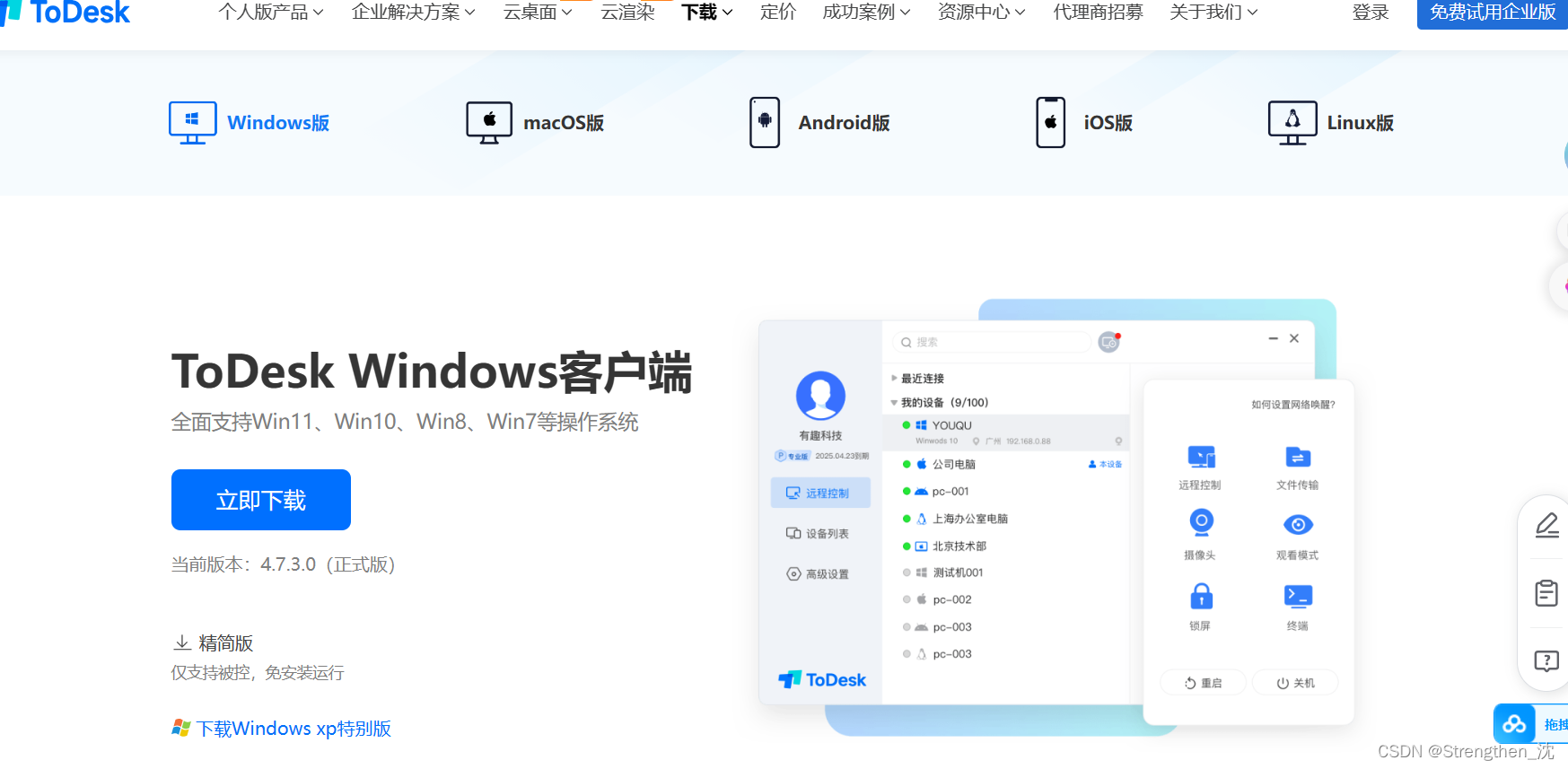Screen dimensions: 1568x769
Task: Expand the 下载 dropdown menu
Action: click(x=707, y=13)
